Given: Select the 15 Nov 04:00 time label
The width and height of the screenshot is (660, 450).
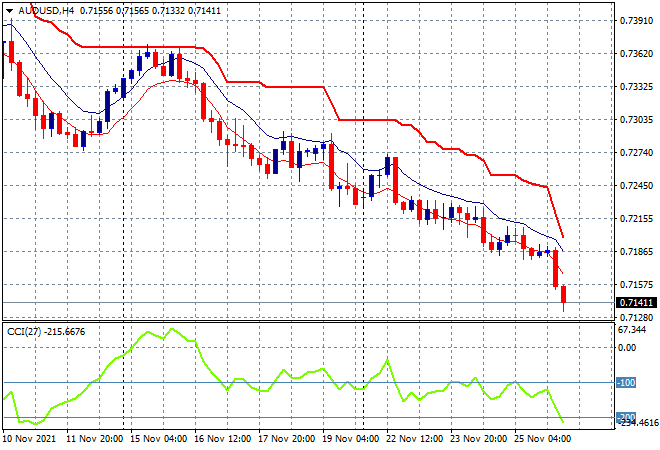Looking at the screenshot, I should click(x=159, y=439).
